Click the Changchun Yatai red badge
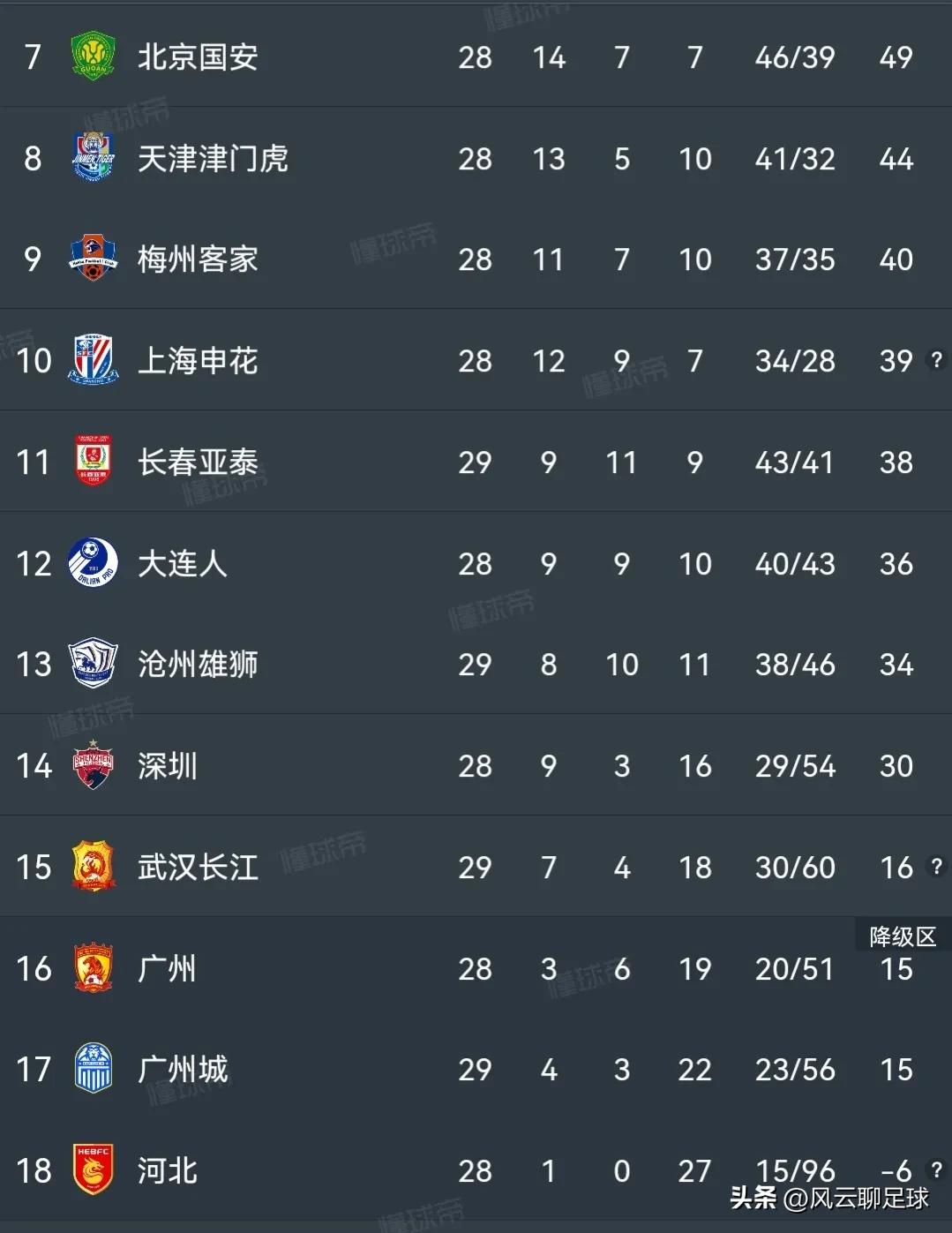 93,462
